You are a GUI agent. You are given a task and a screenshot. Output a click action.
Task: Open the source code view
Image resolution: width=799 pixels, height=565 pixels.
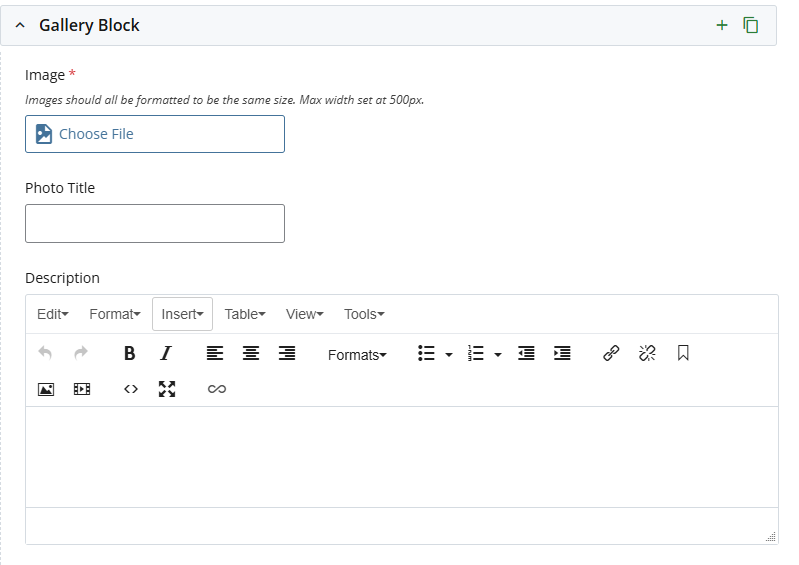click(x=131, y=389)
